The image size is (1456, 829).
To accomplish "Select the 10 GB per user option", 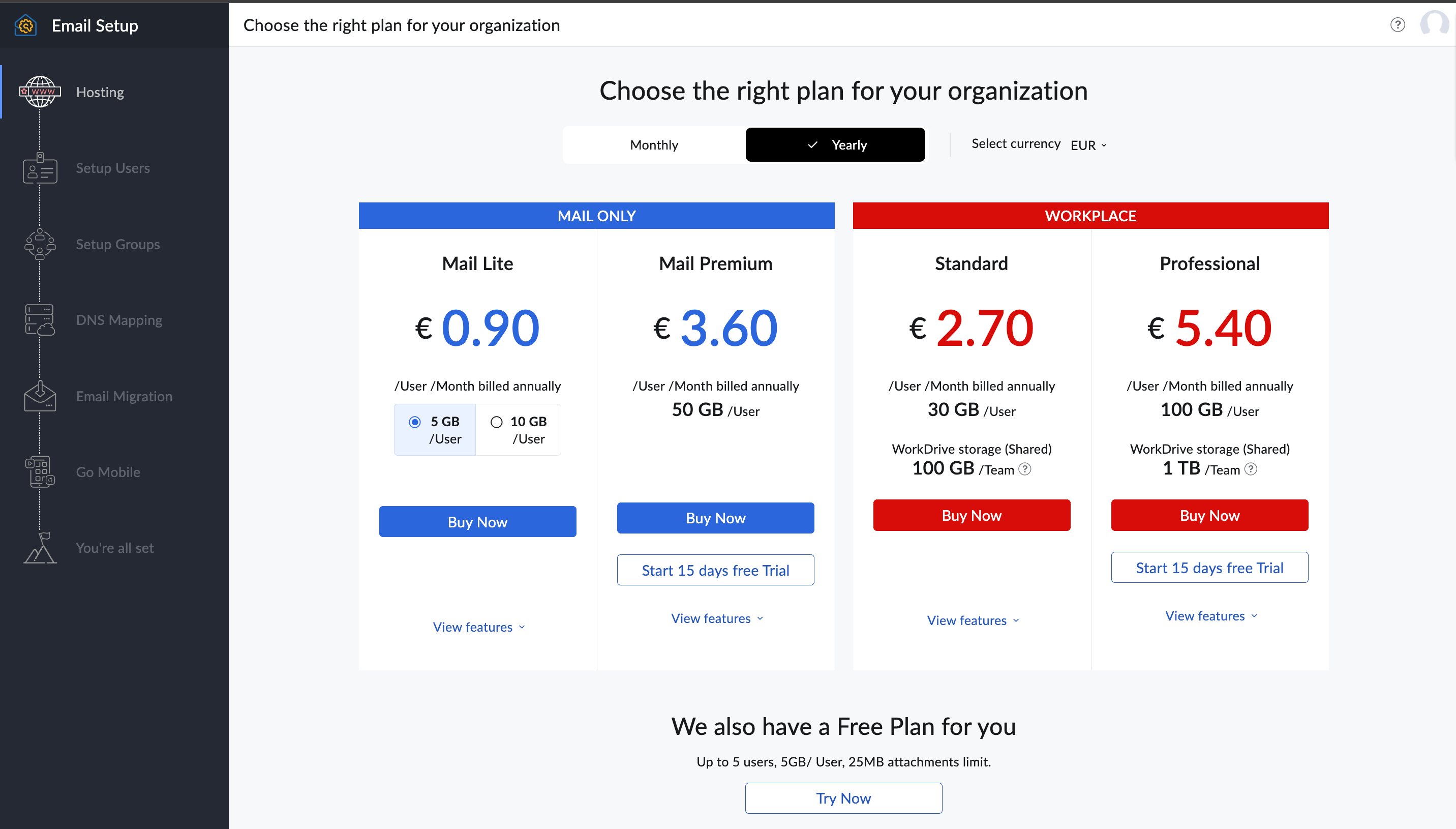I will point(497,422).
